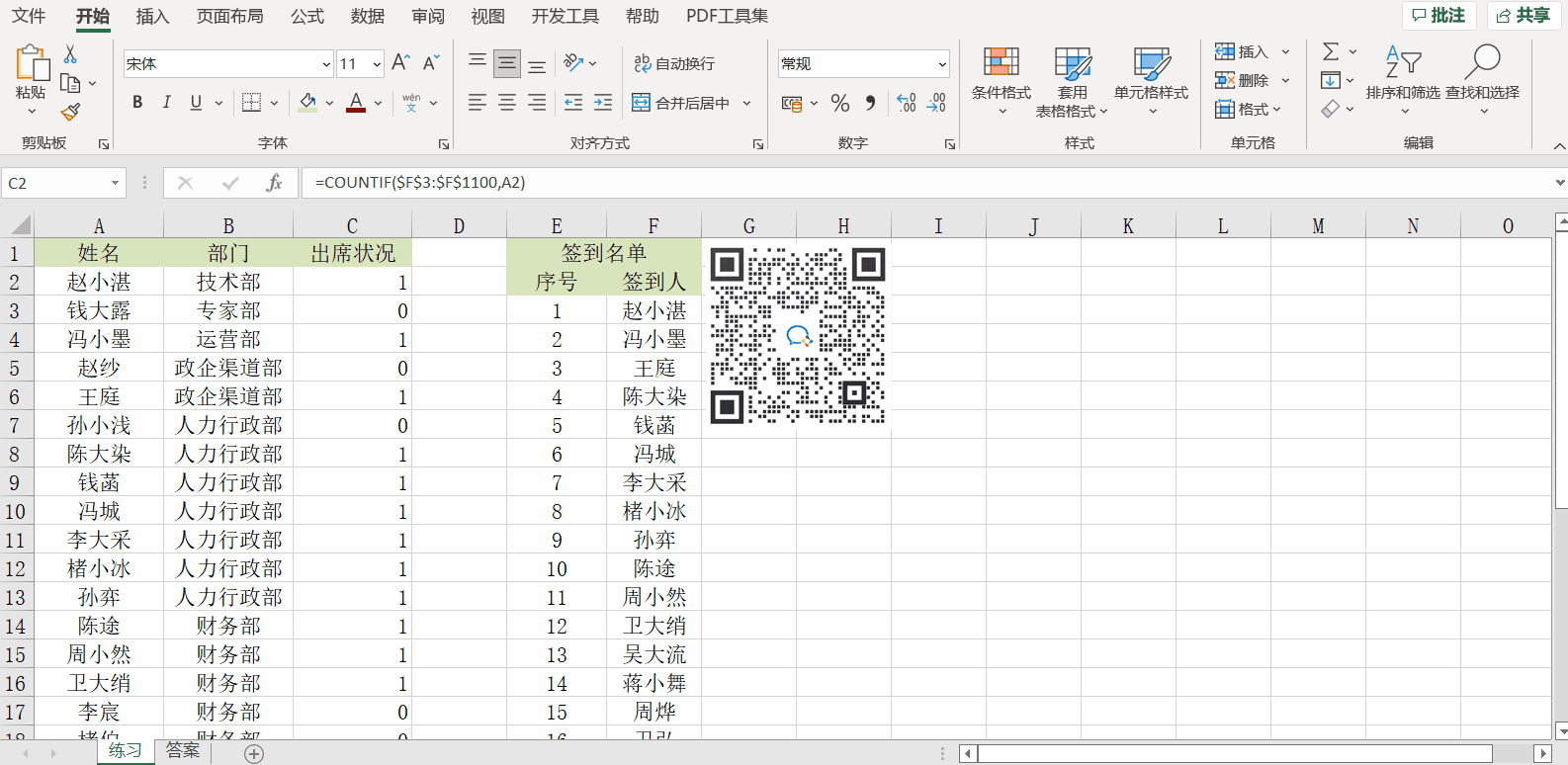Switch to the 页面布局 tab
Image resolution: width=1568 pixels, height=765 pixels.
229,16
